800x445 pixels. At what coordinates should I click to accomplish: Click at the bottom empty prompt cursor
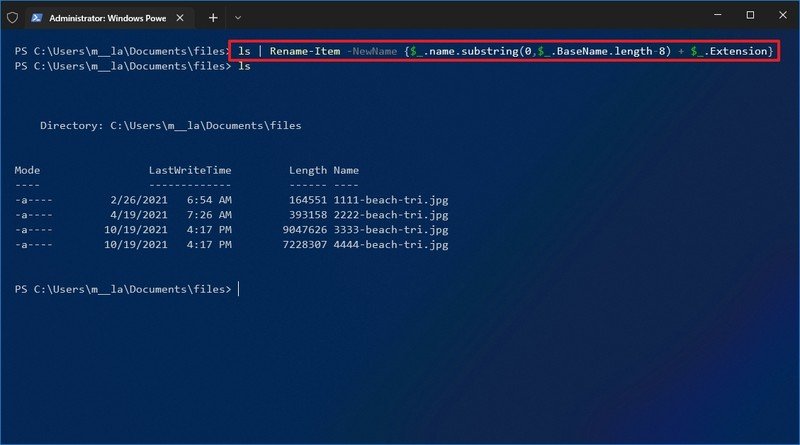(x=238, y=289)
